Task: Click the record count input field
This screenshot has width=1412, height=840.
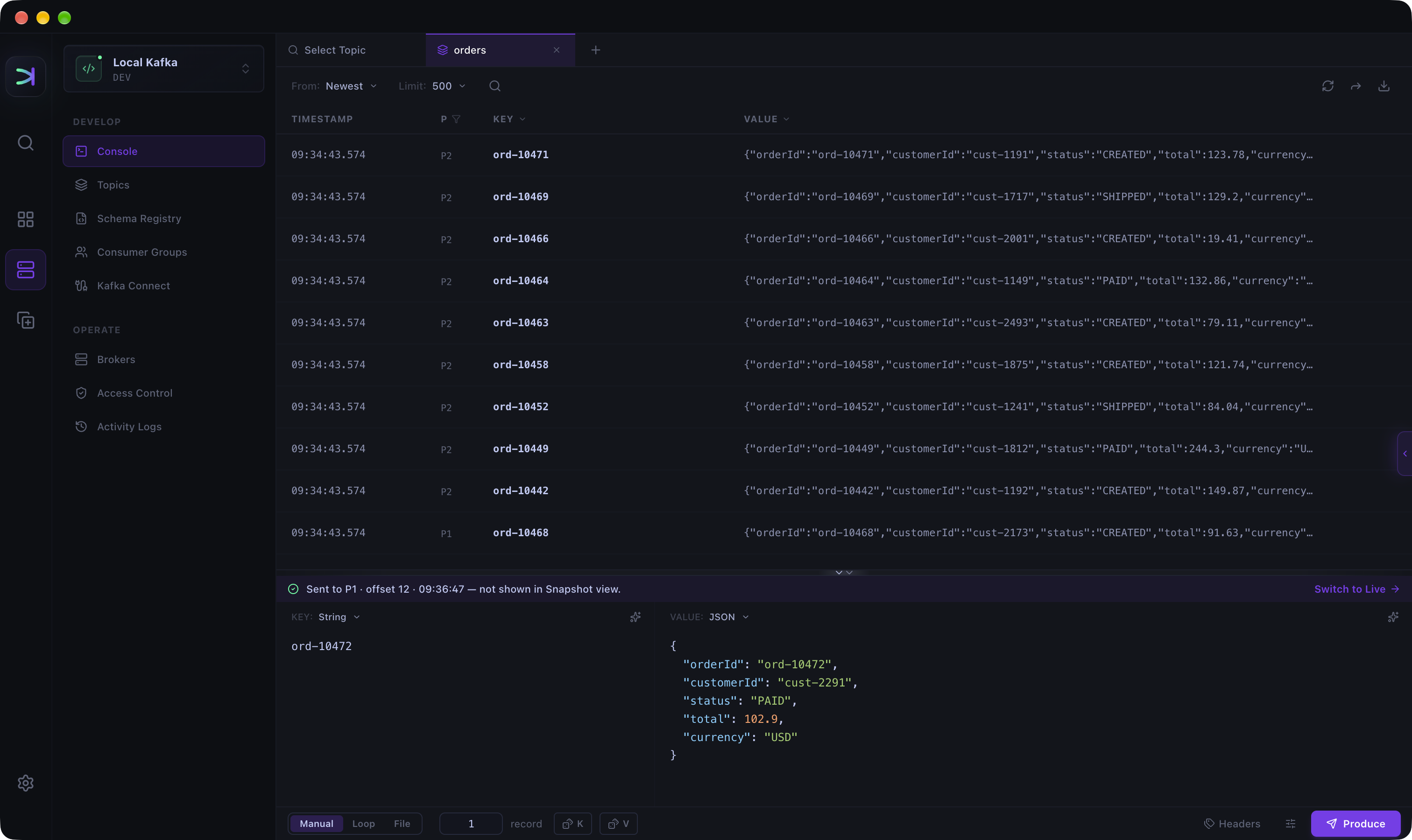Action: pos(471,824)
